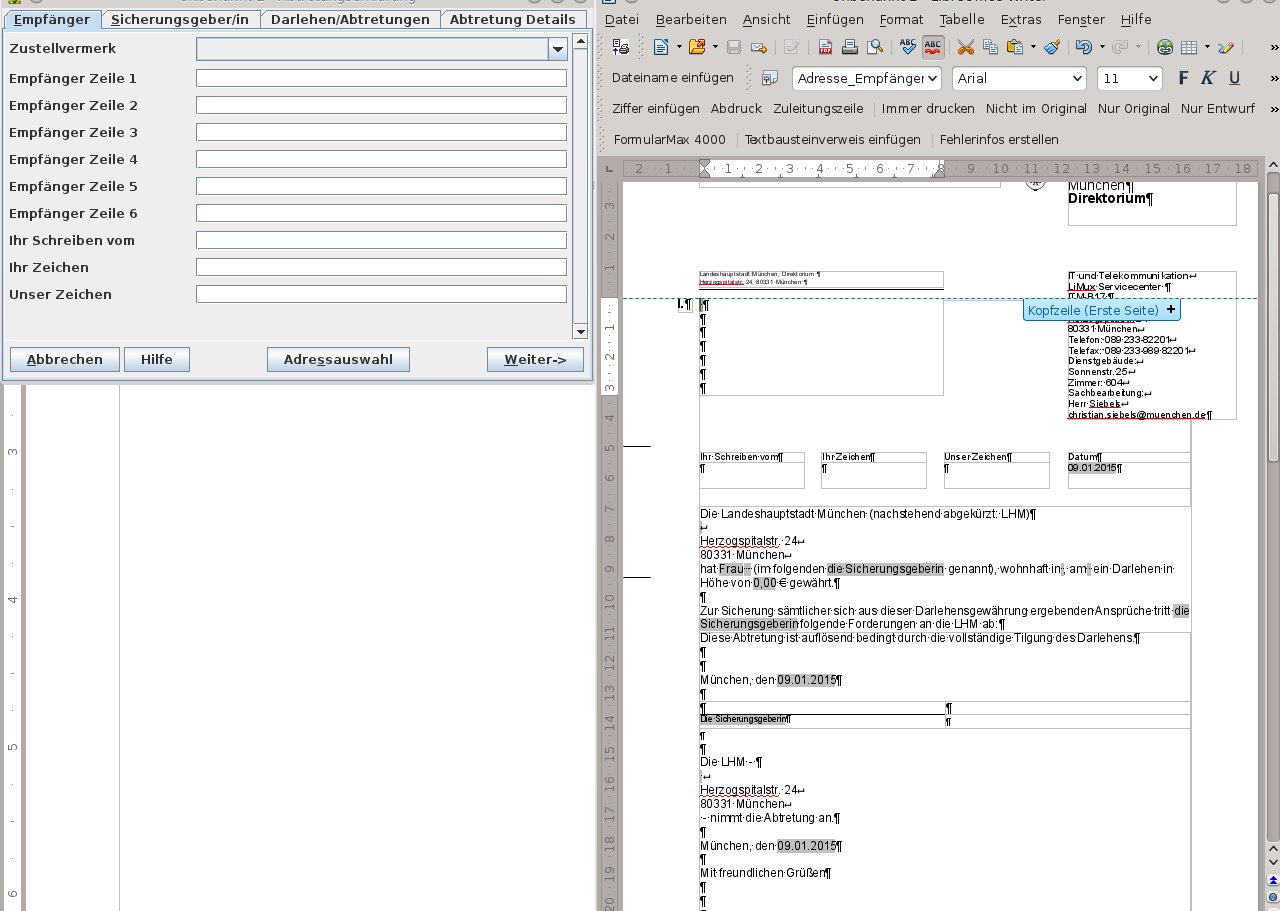
Task: Expand the paragraph style Adresse_Empfänger dropdown
Action: click(x=934, y=78)
